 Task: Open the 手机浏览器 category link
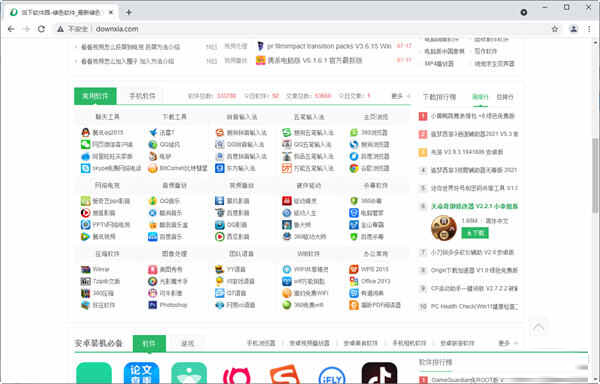pyautogui.click(x=261, y=343)
